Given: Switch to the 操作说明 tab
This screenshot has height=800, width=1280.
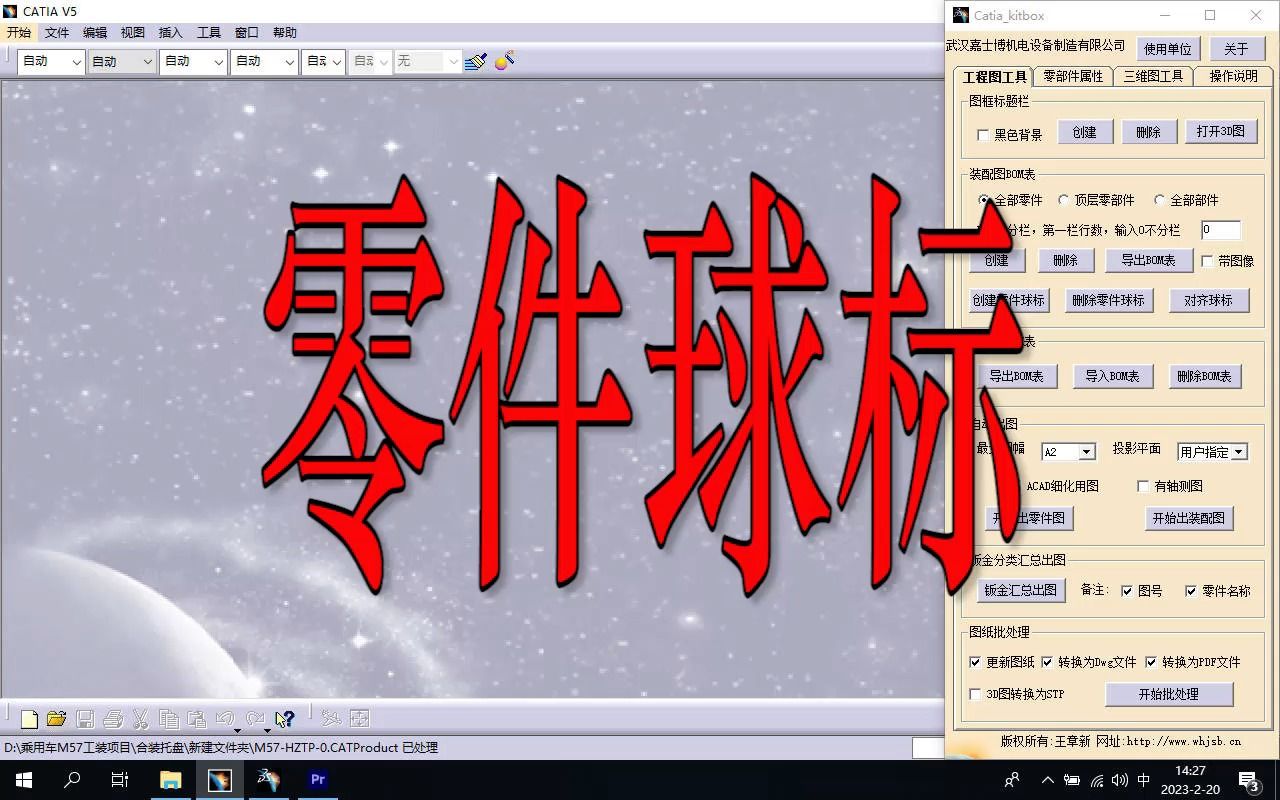Looking at the screenshot, I should click(1234, 76).
